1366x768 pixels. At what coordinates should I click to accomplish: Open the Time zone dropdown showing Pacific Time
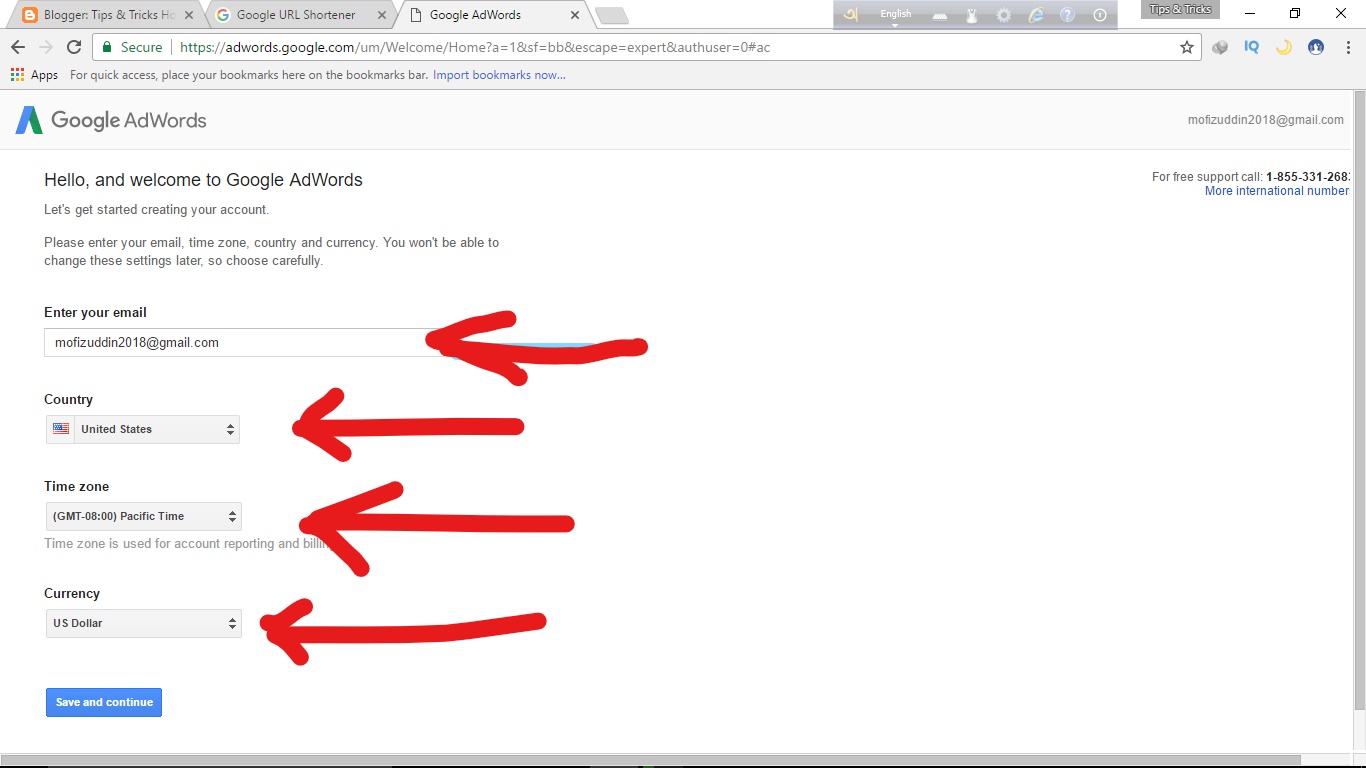[144, 516]
